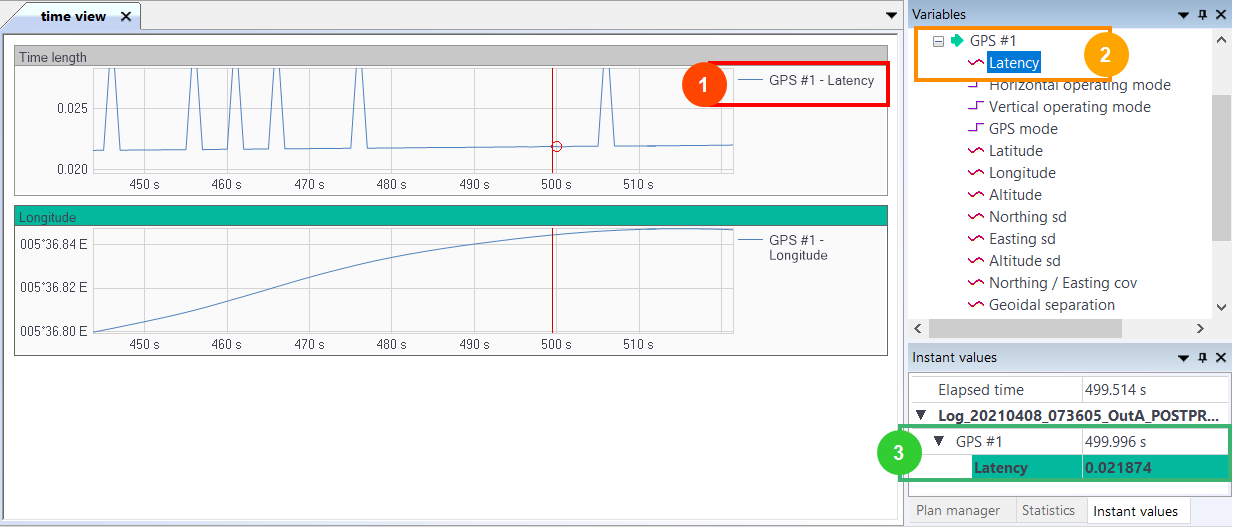Image resolution: width=1233 pixels, height=527 pixels.
Task: Pin the Variables panel
Action: point(1203,15)
